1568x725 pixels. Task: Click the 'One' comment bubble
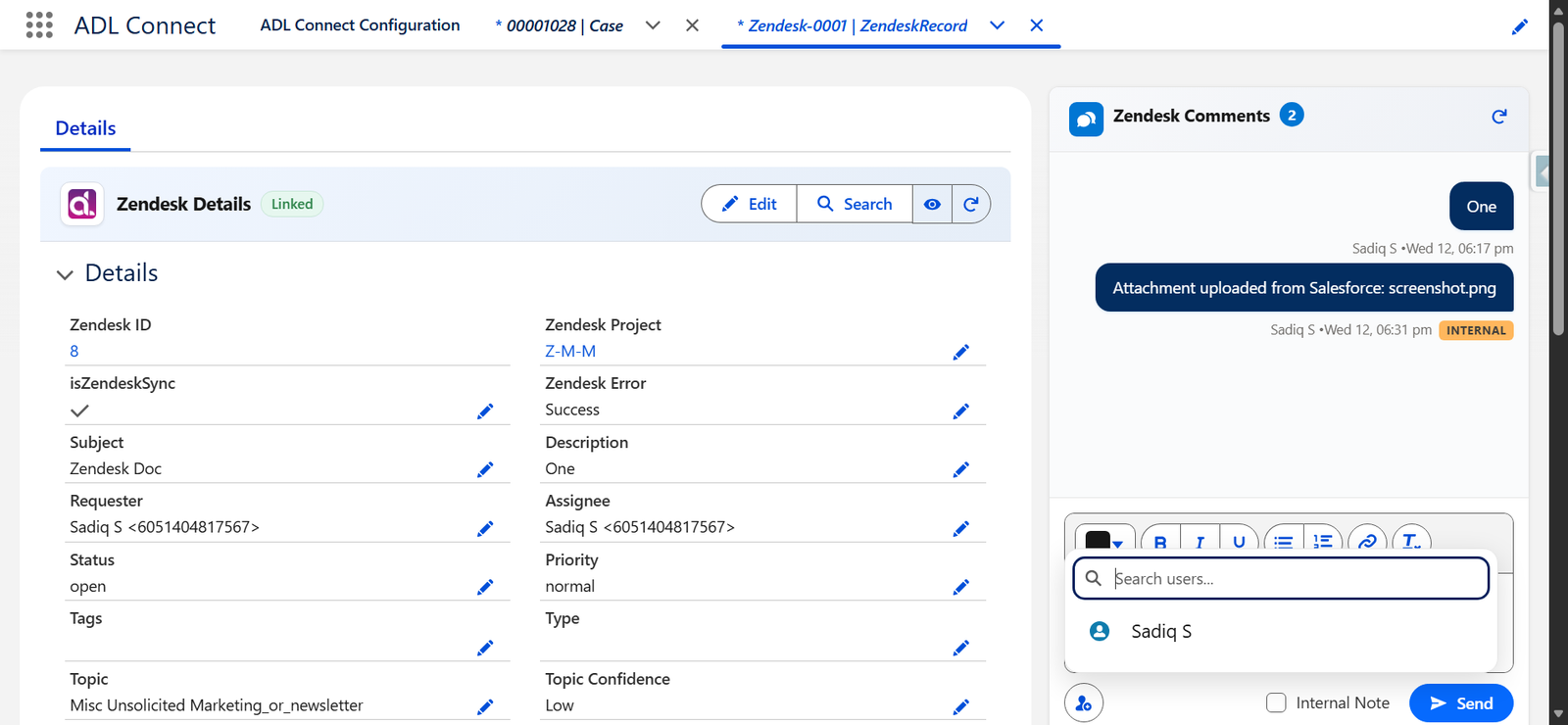(x=1481, y=207)
